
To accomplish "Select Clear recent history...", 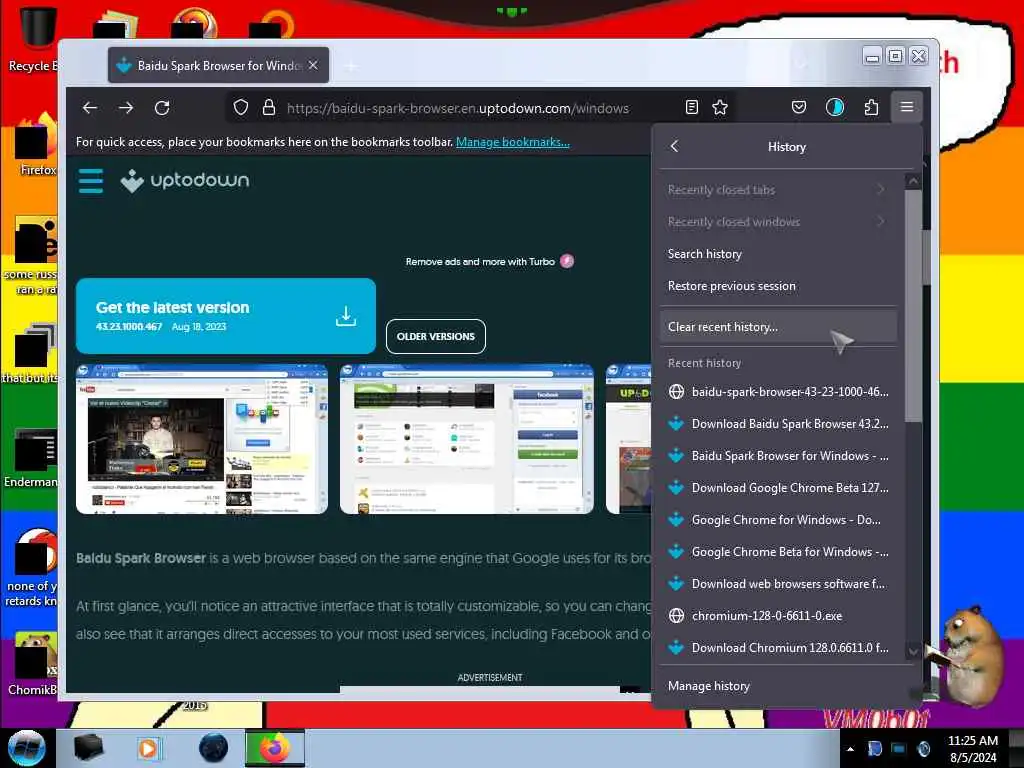I will (x=778, y=327).
